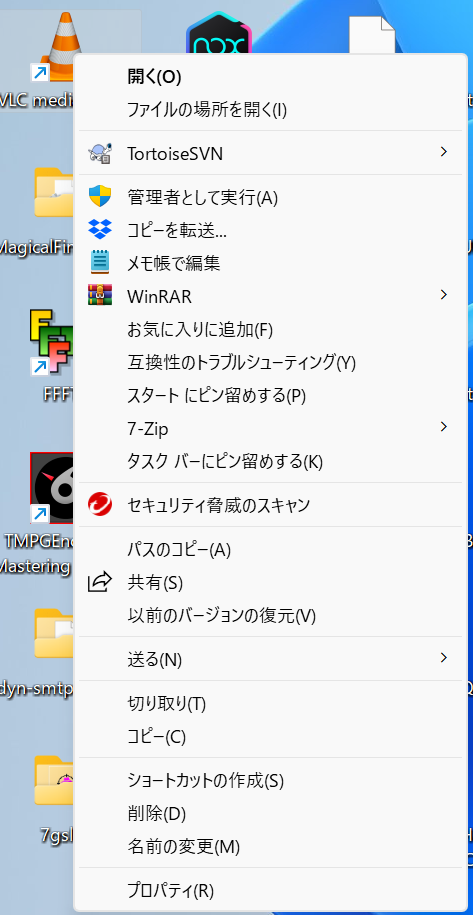Open the 送る(N) entry
The height and width of the screenshot is (915, 473).
(273, 659)
